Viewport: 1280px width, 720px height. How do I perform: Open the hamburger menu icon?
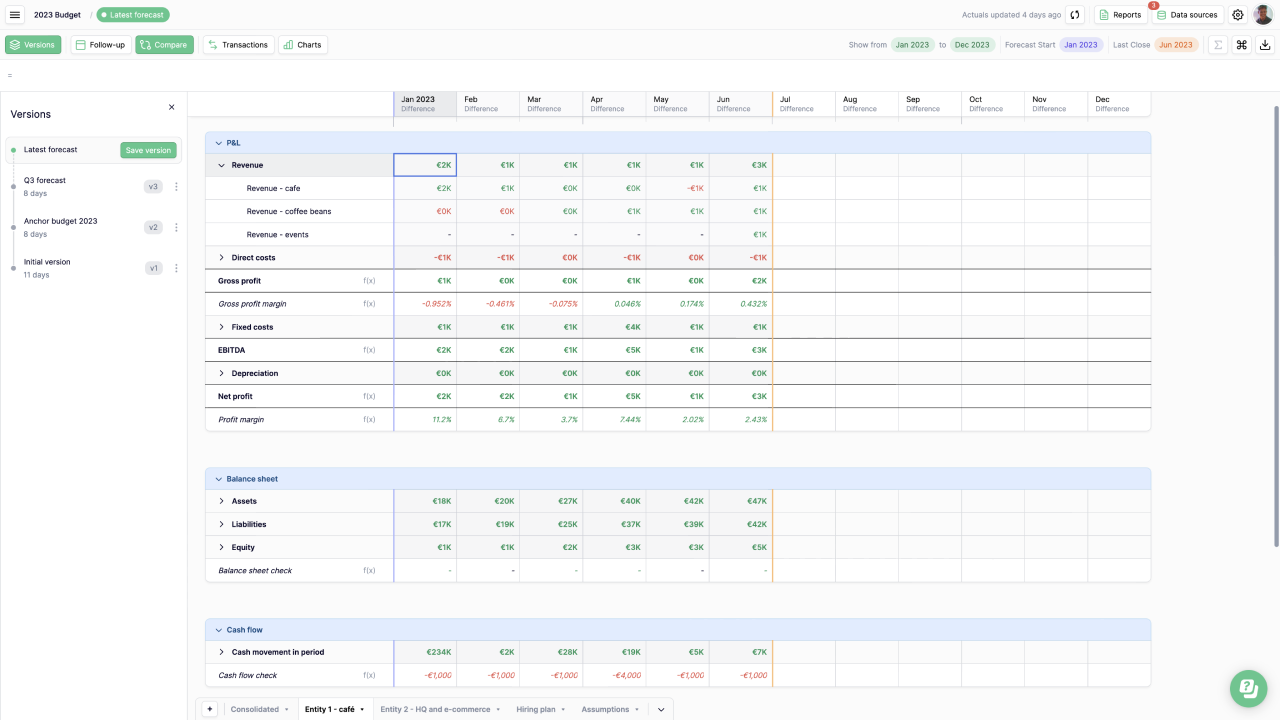coord(15,15)
